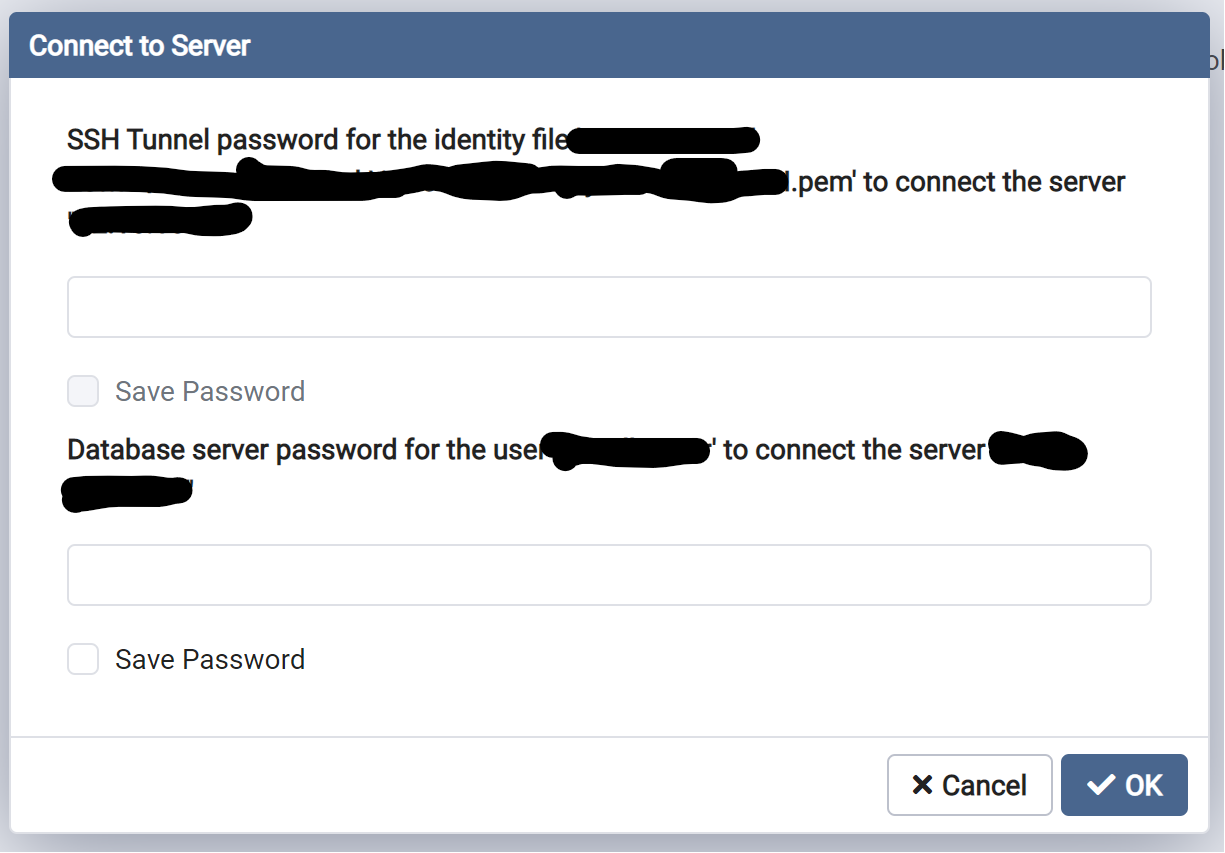Click the X icon on Cancel button

tap(922, 786)
